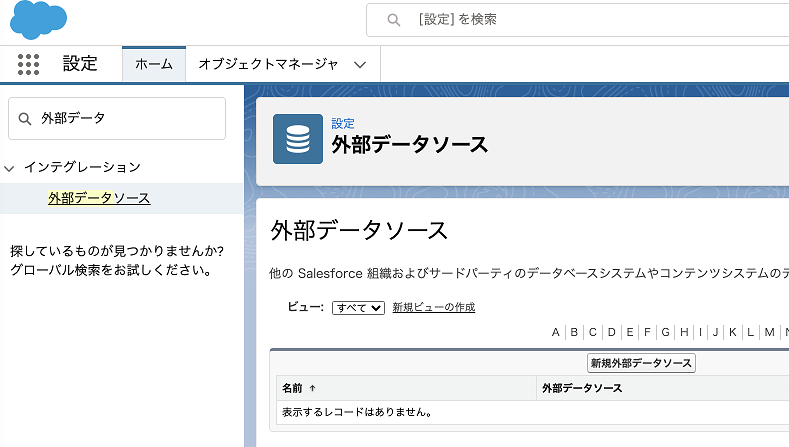Open 外部データソース in the sidebar
Viewport: 789px width, 447px height.
tap(99, 198)
